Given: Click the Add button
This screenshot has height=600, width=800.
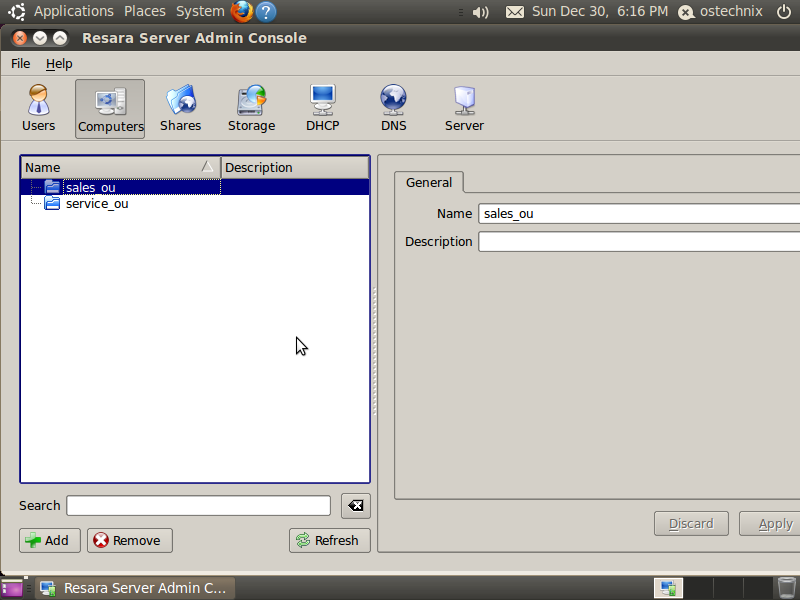Looking at the screenshot, I should 49,540.
